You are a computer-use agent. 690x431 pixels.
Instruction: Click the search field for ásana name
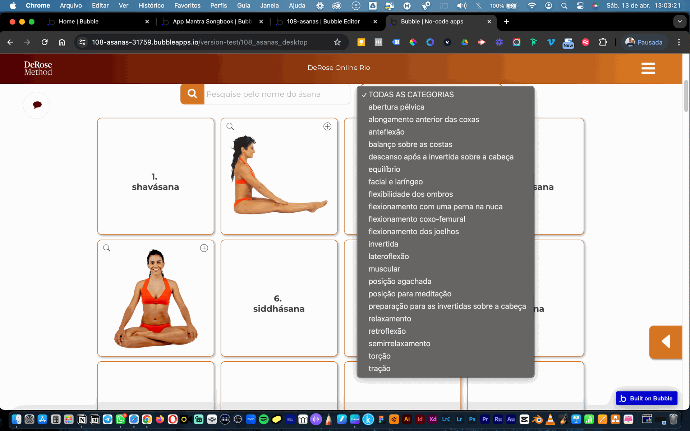(x=277, y=94)
